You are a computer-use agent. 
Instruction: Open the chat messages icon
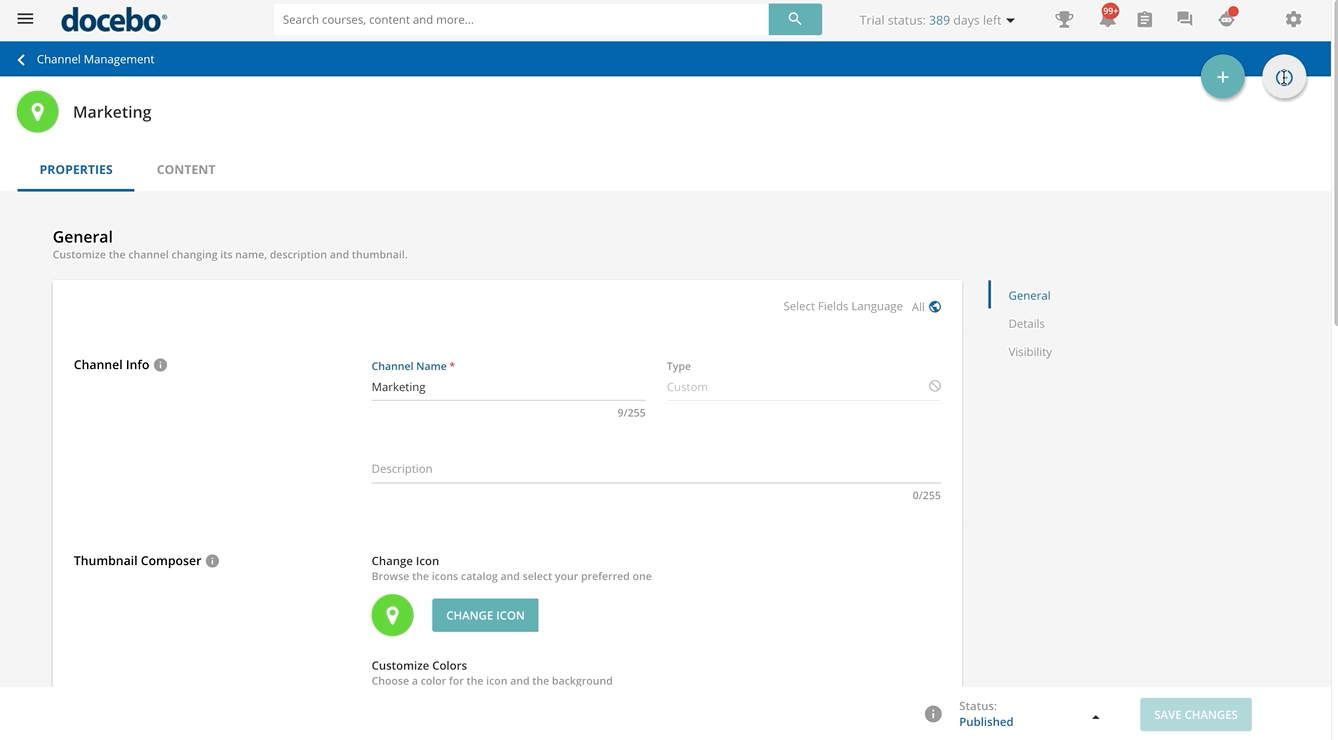pos(1185,19)
